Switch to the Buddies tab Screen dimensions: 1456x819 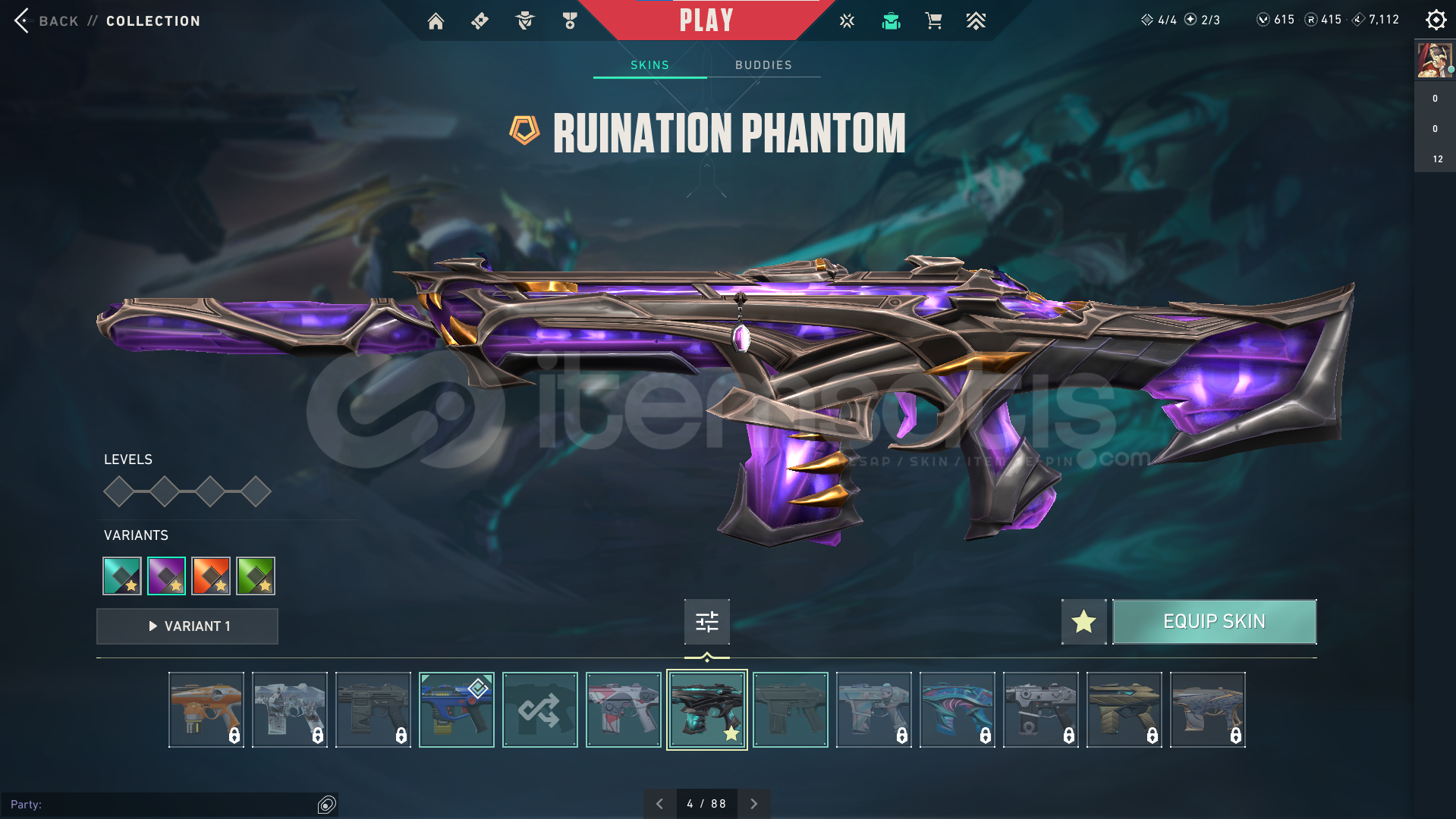(763, 65)
